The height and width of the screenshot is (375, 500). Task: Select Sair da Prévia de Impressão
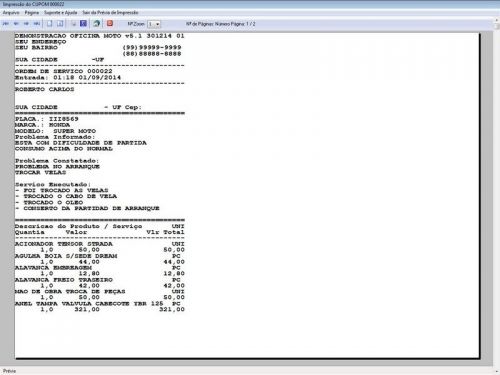point(110,13)
